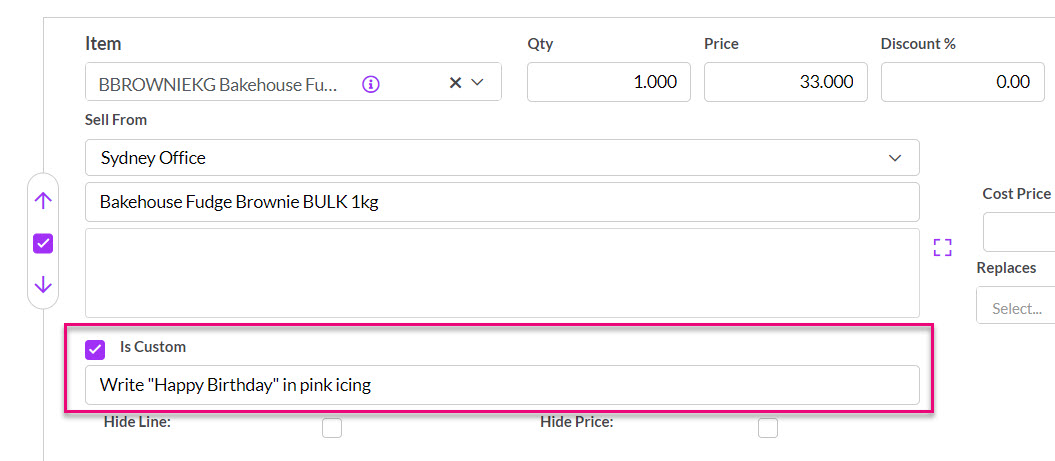Open the Replaces select dropdown
Viewport: 1055px width, 461px height.
pyautogui.click(x=1016, y=306)
